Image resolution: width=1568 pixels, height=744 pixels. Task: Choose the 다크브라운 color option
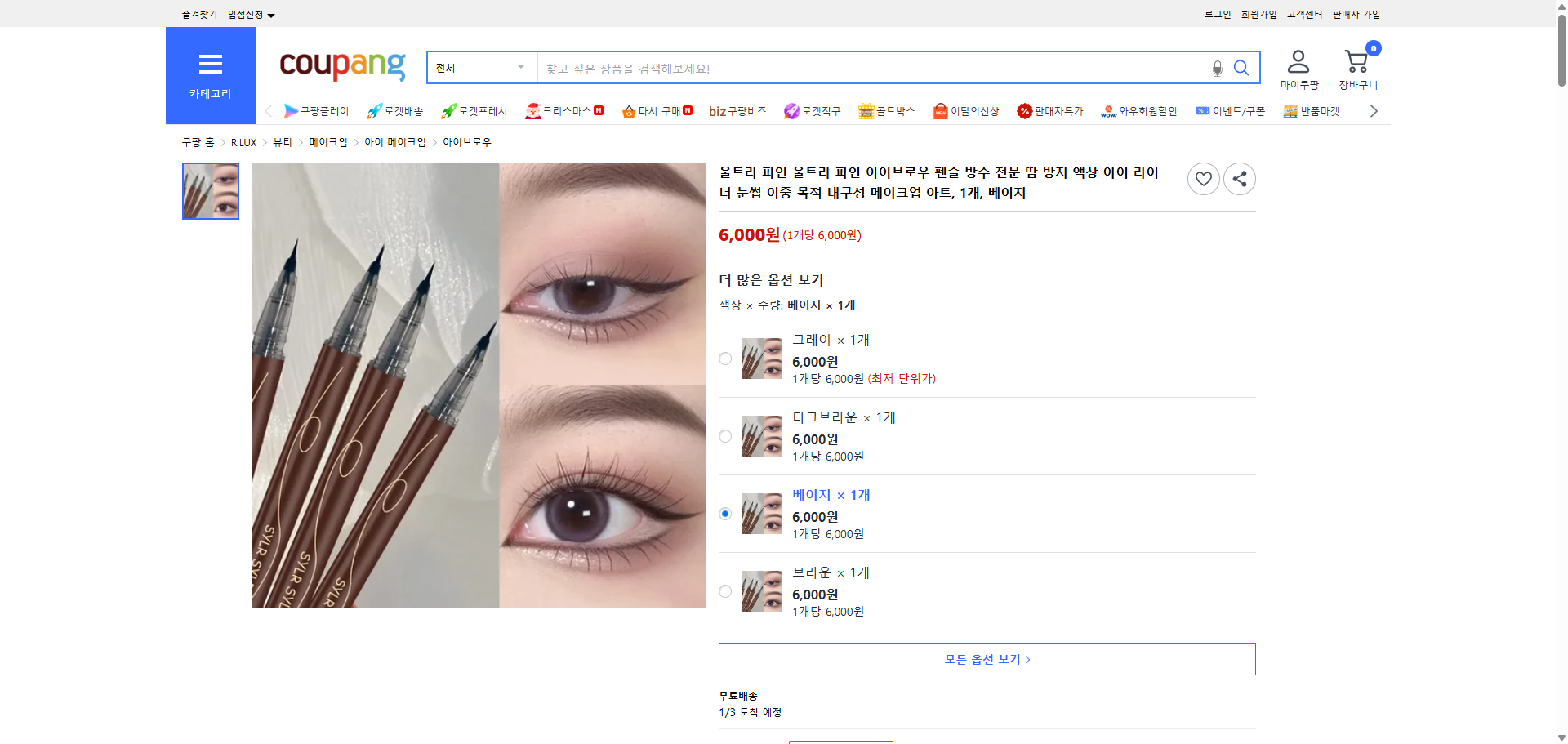tap(724, 436)
